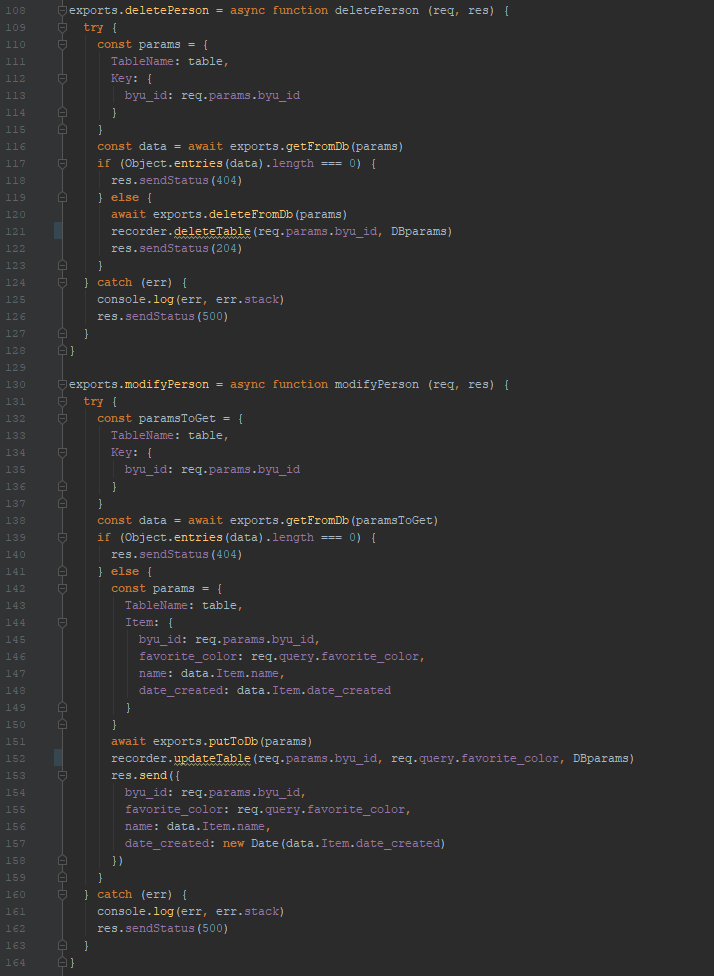Fold the Key object on line 112
This screenshot has width=714, height=976.
click(62, 78)
